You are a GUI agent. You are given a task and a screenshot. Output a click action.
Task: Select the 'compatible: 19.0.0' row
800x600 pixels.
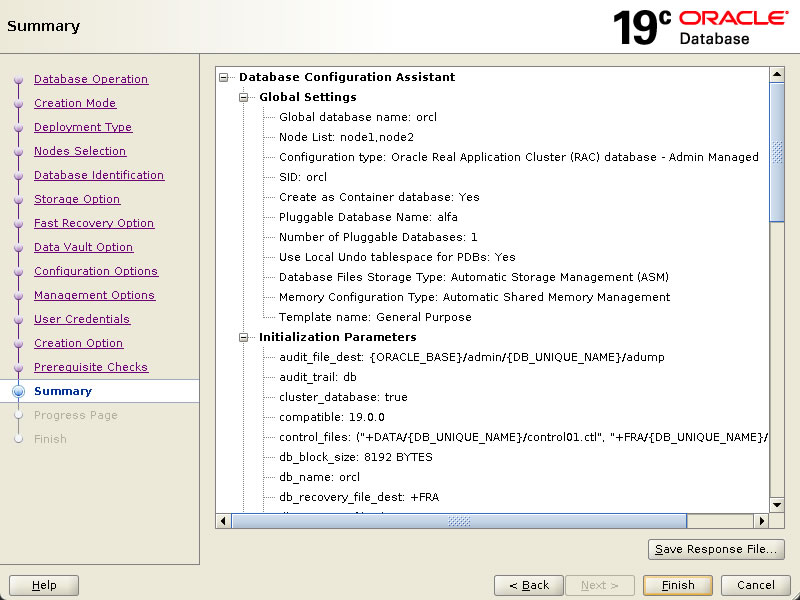pos(332,417)
